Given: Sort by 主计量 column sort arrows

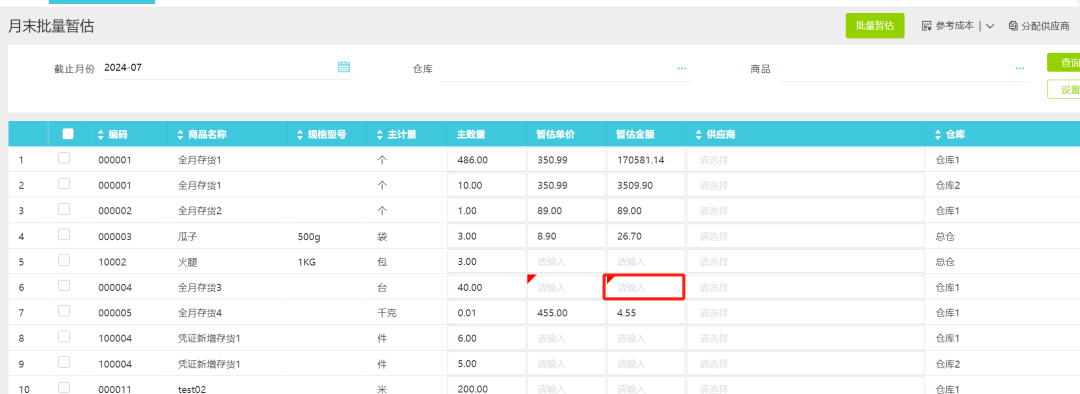Looking at the screenshot, I should (x=380, y=134).
